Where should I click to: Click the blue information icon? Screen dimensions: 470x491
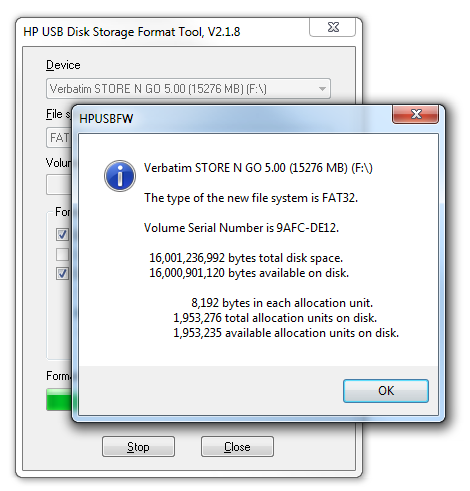(120, 176)
